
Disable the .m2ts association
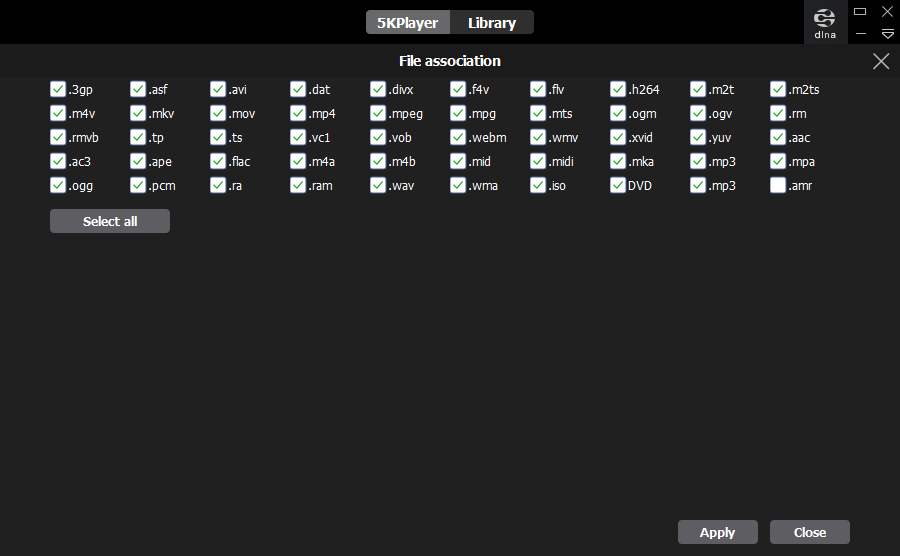pos(778,89)
